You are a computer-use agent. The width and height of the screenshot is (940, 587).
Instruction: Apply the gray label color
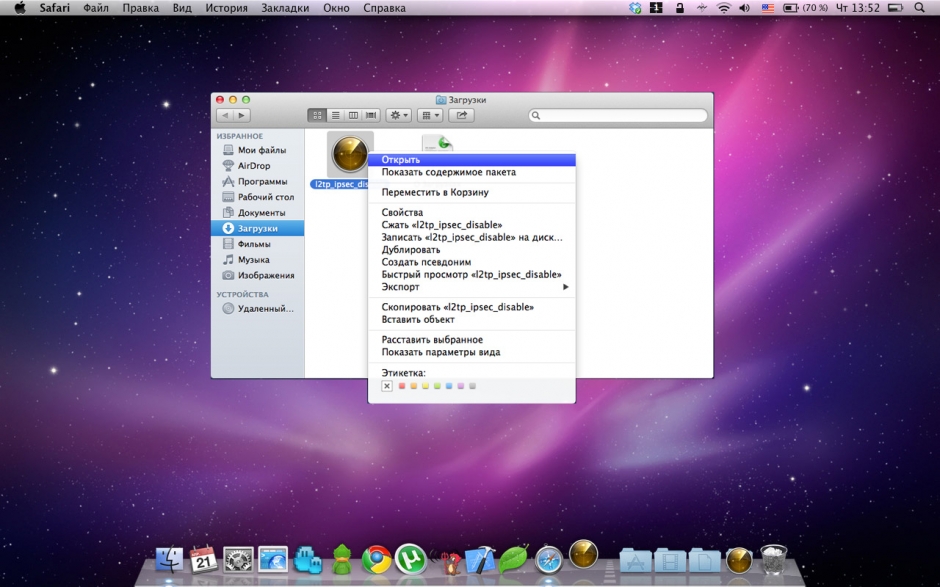(x=472, y=386)
